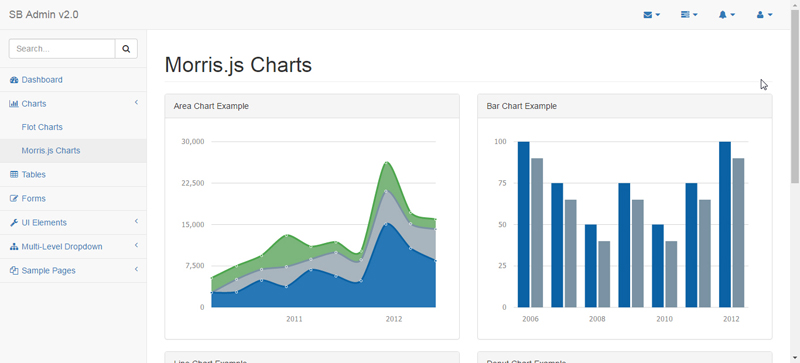Click the 22,500 y-axis label
The image size is (800, 363).
(193, 183)
